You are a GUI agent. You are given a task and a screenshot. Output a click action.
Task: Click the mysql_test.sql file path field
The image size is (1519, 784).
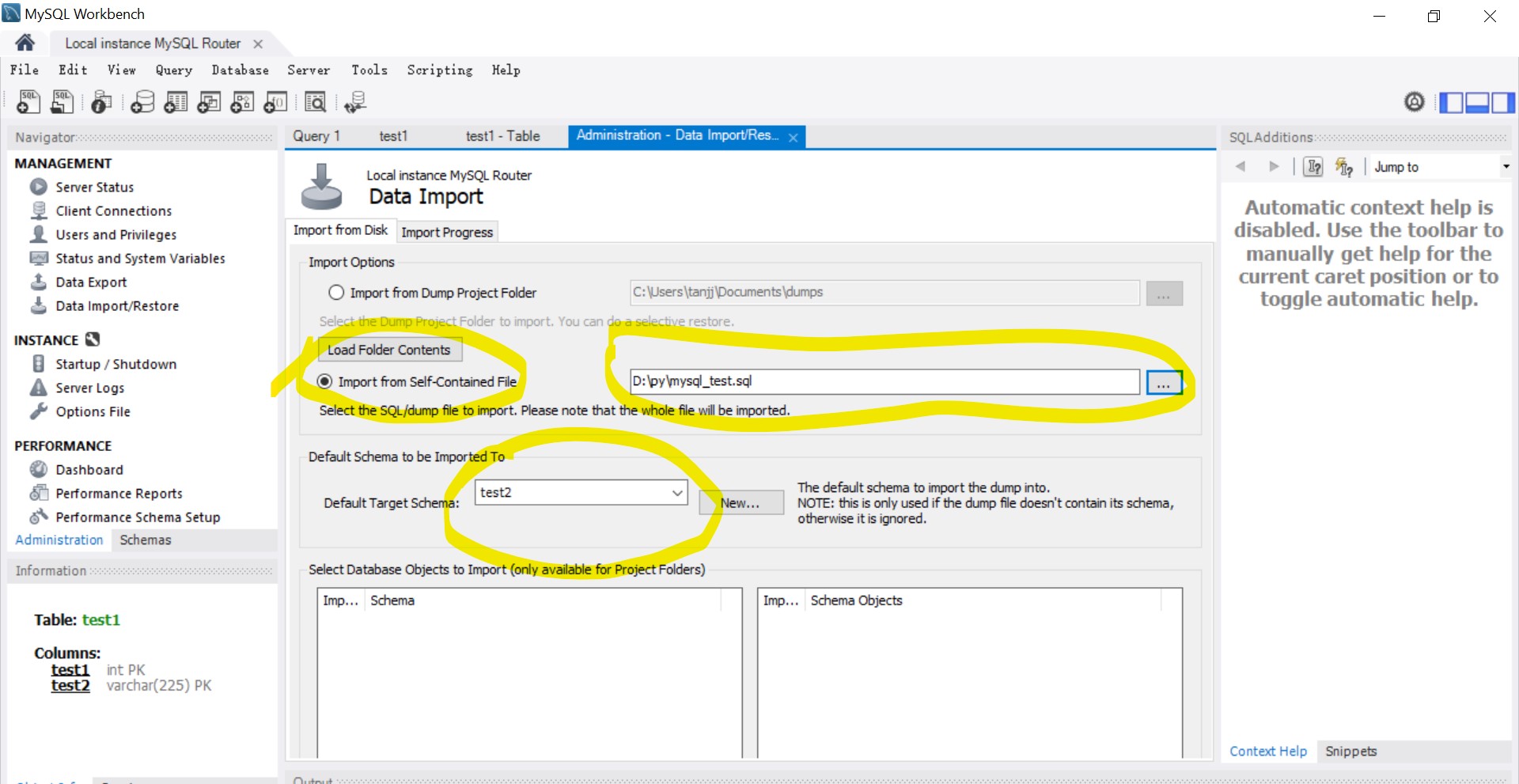(884, 381)
